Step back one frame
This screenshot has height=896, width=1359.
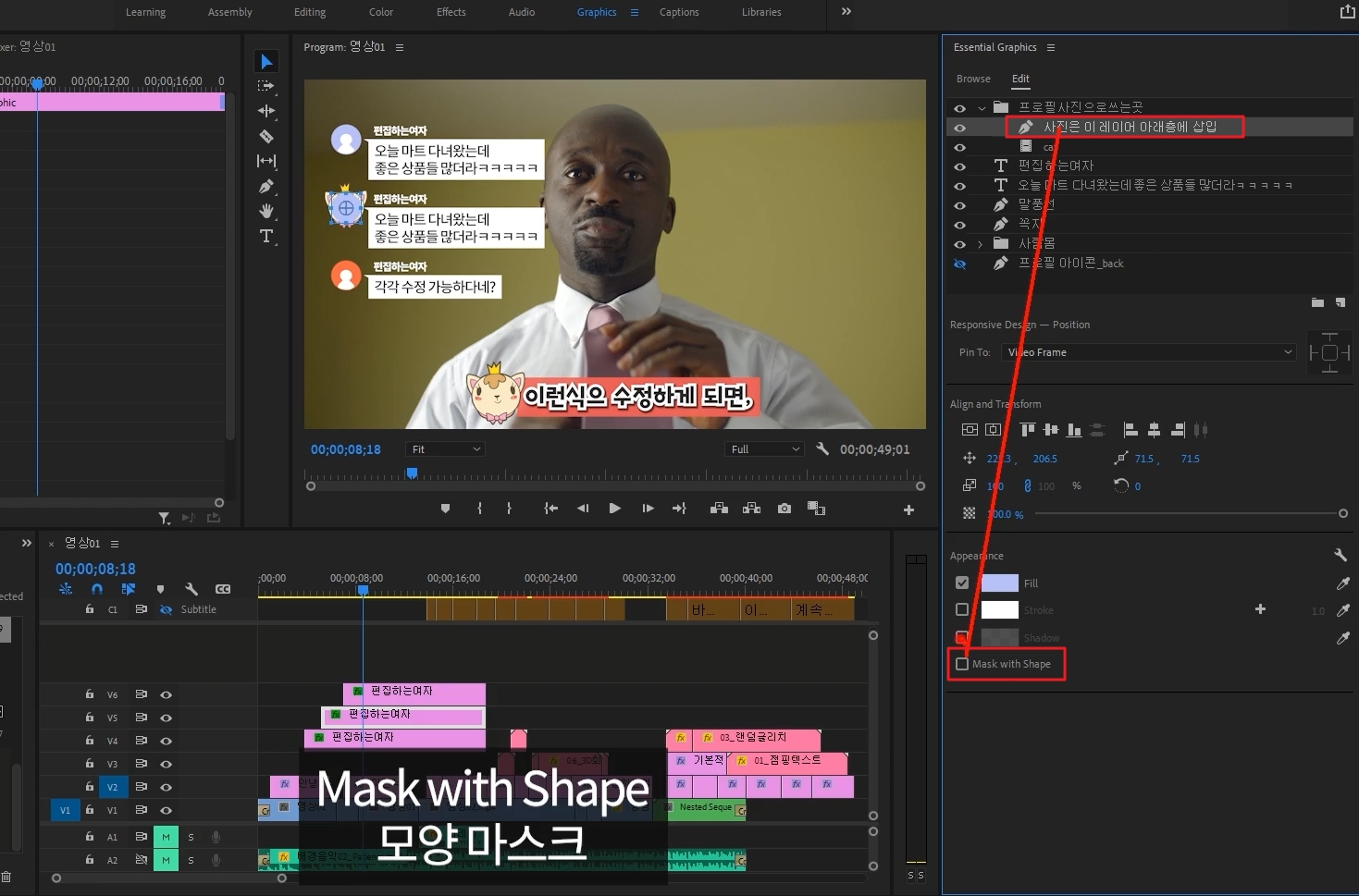pyautogui.click(x=583, y=509)
